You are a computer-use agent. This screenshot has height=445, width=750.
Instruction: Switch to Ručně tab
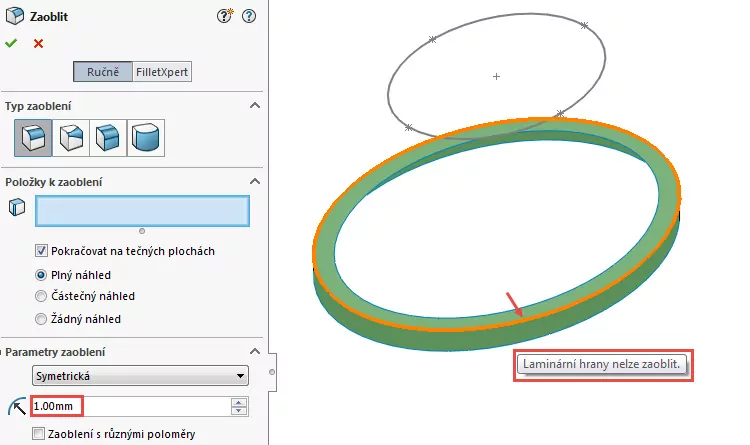tap(103, 72)
